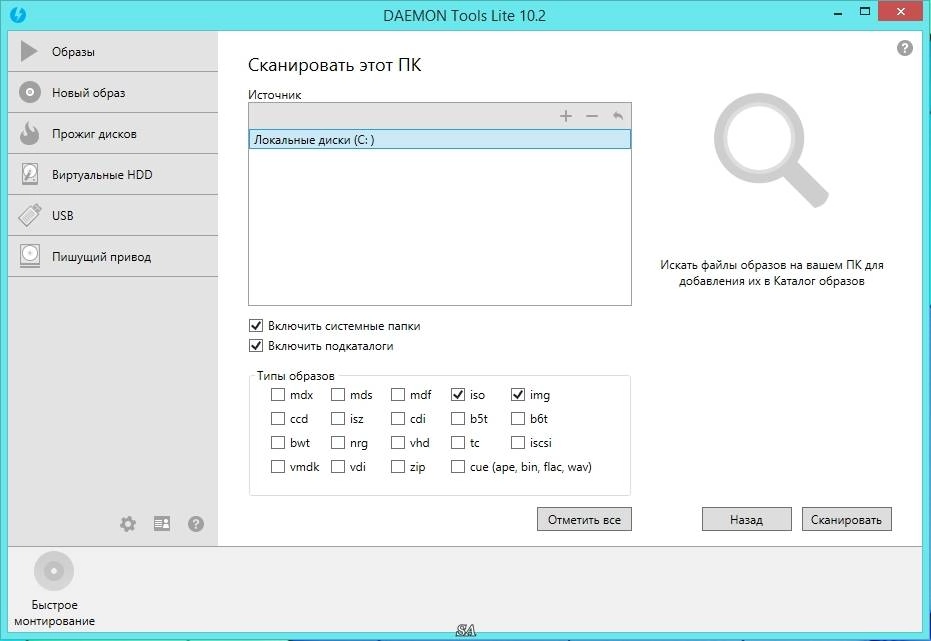Image resolution: width=931 pixels, height=641 pixels.
Task: Click the help question mark top right
Action: pos(904,48)
